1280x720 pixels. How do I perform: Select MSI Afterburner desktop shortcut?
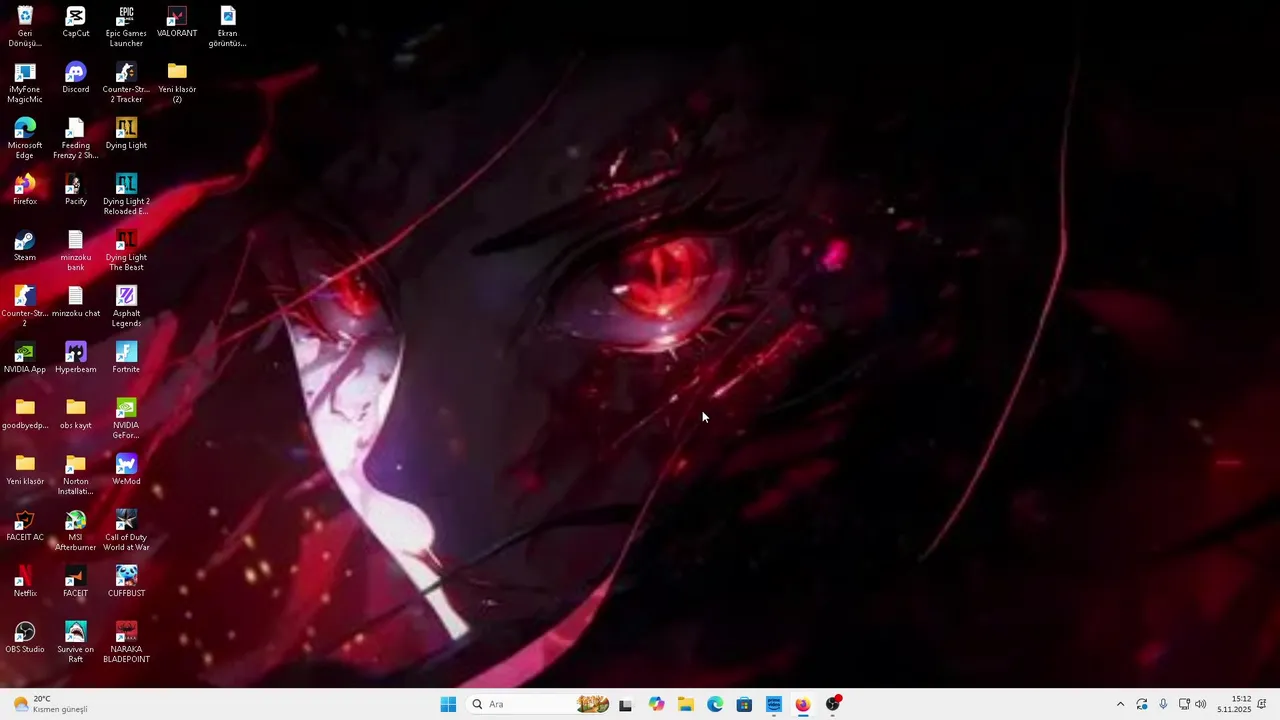[76, 531]
